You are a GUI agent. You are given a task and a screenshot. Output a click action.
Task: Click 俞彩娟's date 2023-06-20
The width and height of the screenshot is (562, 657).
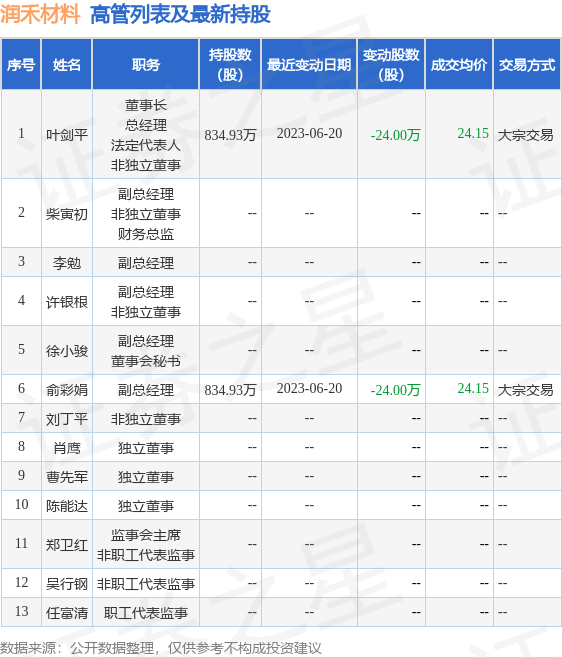coord(309,388)
